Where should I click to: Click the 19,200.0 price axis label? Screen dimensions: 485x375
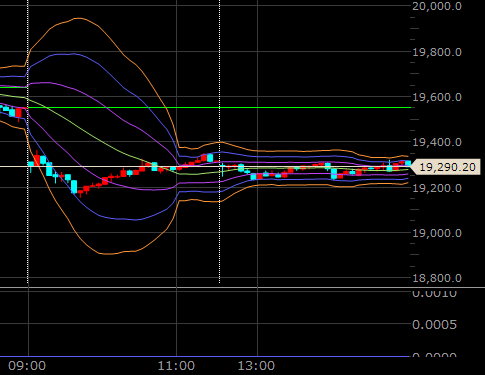tap(437, 188)
